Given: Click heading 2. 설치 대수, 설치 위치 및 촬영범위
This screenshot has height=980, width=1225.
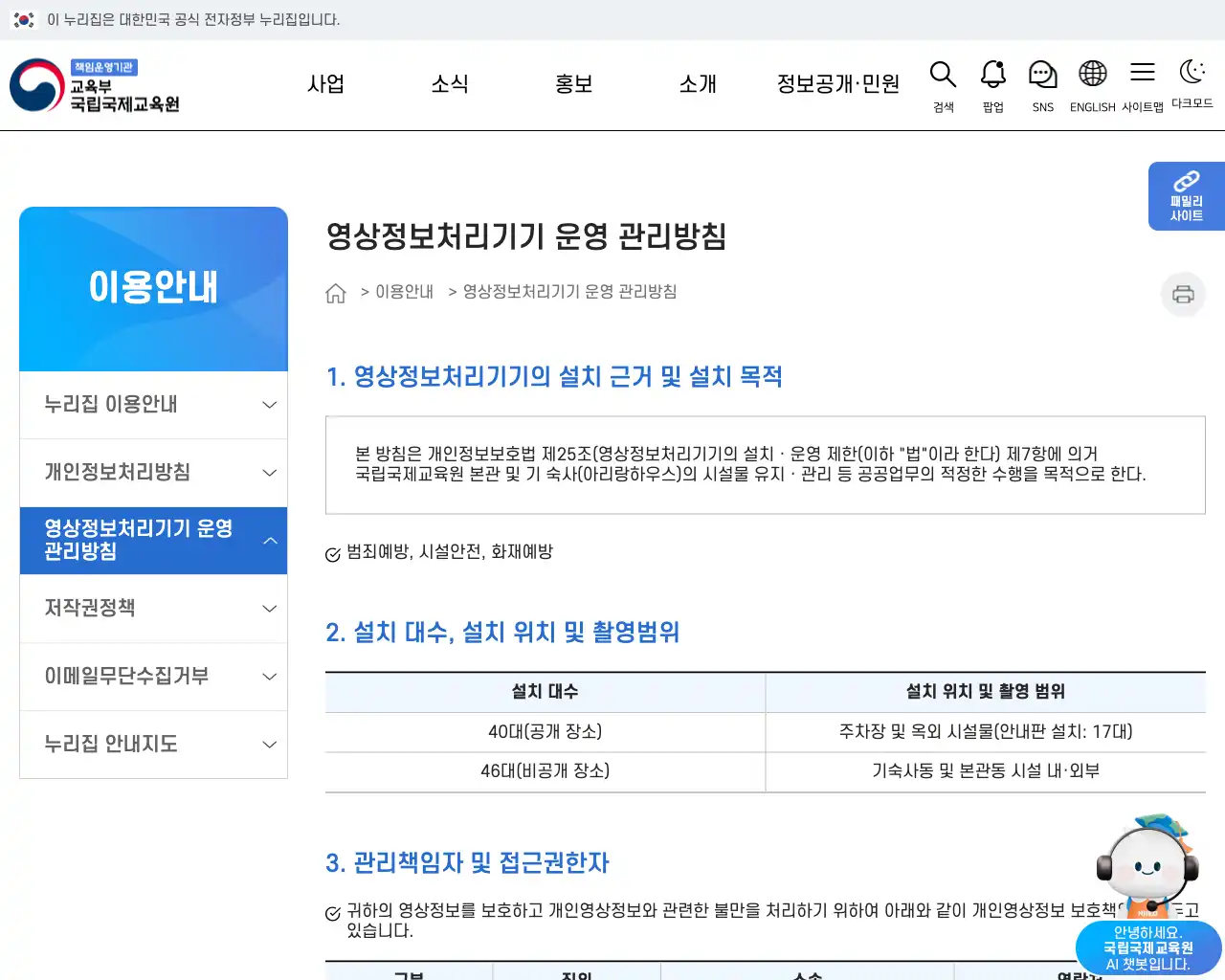Looking at the screenshot, I should click(502, 633).
